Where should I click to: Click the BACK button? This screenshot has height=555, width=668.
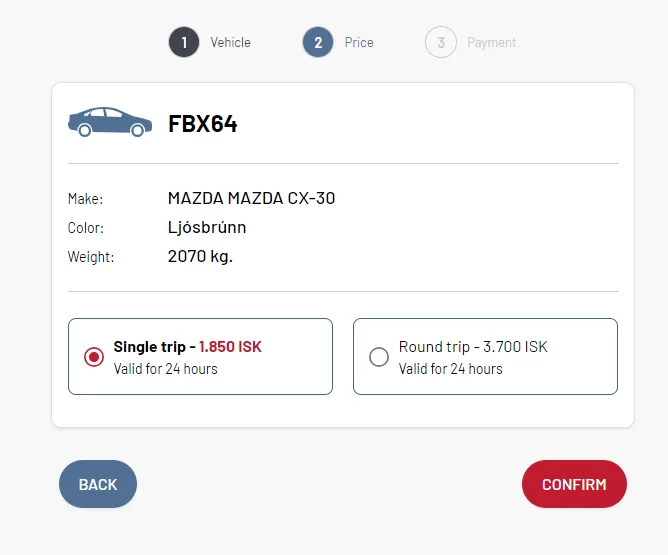[98, 484]
